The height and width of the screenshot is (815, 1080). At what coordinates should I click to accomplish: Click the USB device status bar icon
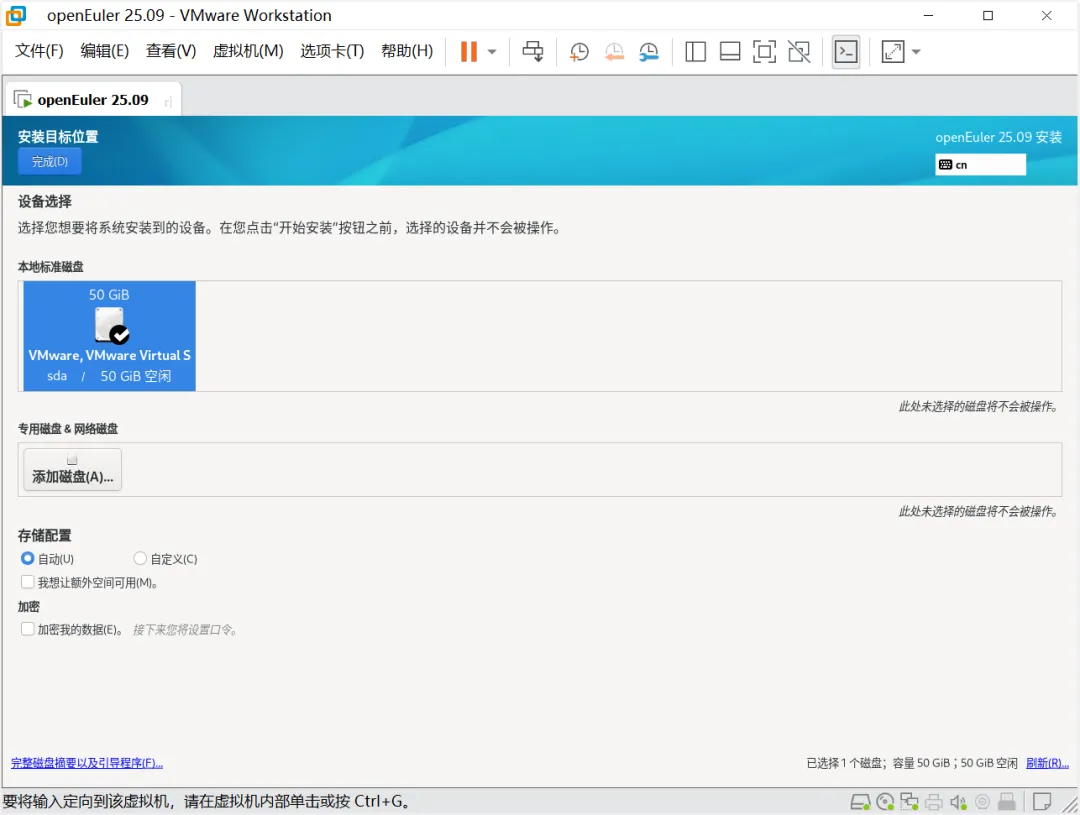(x=1007, y=802)
